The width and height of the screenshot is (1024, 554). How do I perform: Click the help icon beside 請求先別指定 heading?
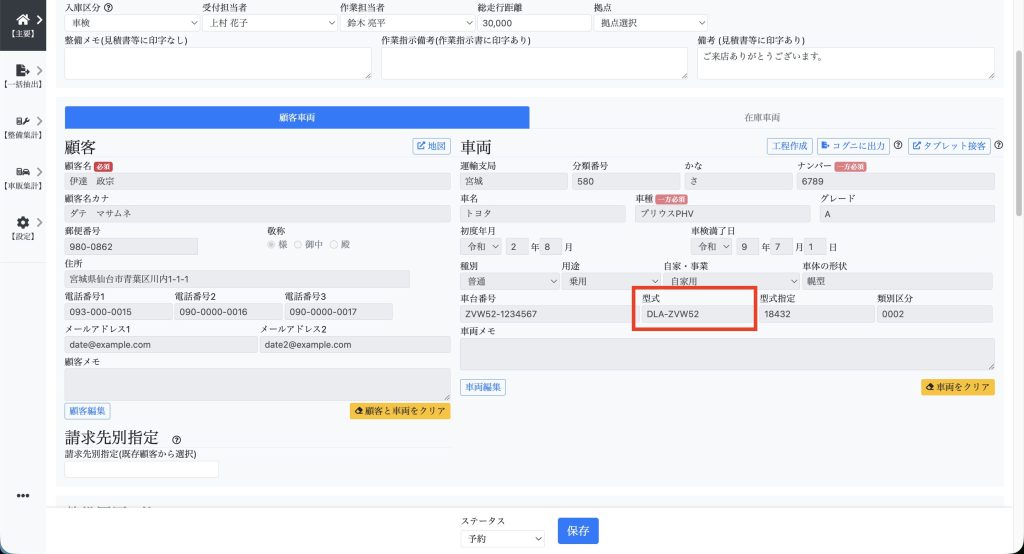tap(177, 439)
